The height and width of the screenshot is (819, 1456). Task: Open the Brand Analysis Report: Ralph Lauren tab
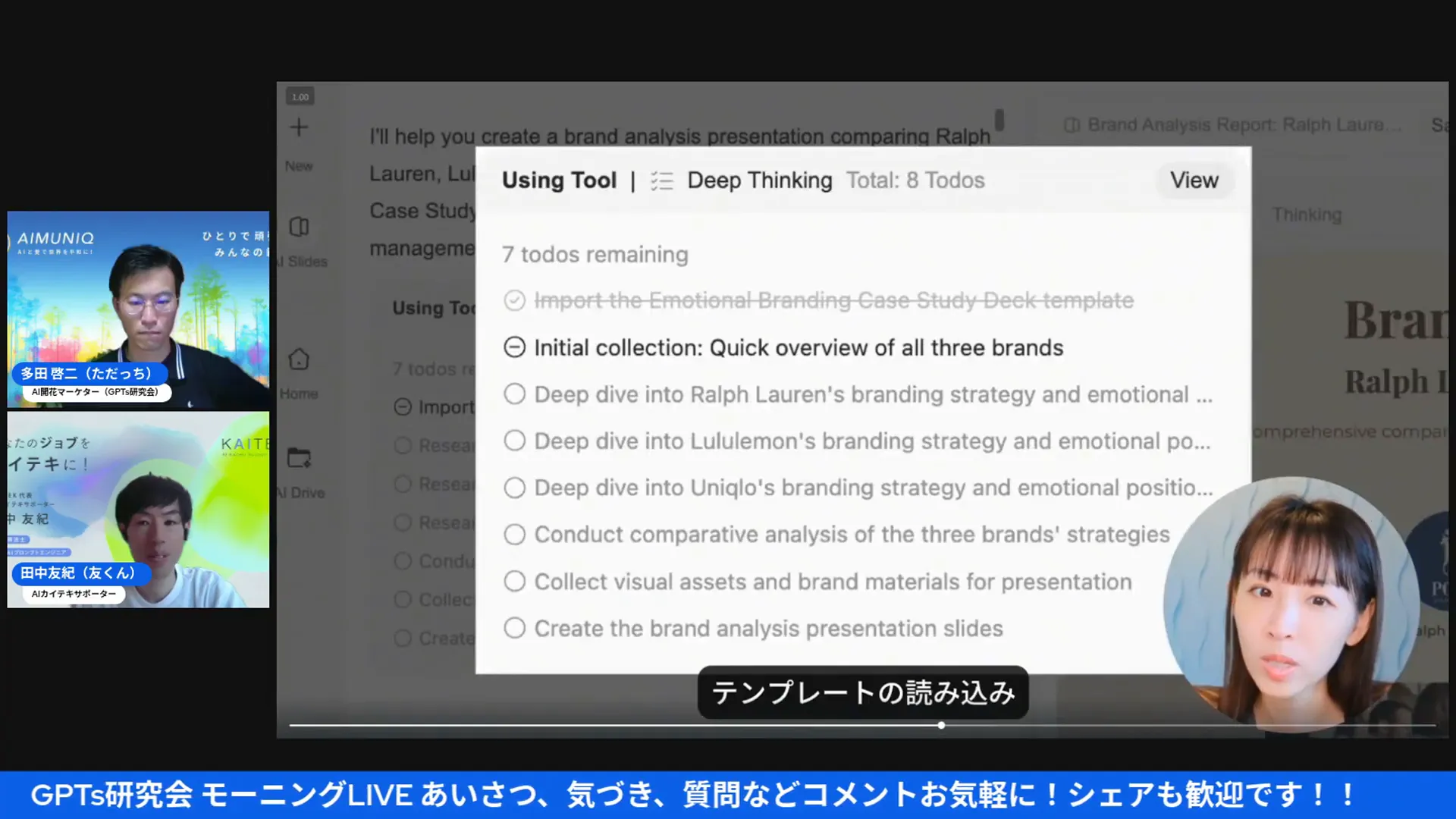click(1233, 125)
